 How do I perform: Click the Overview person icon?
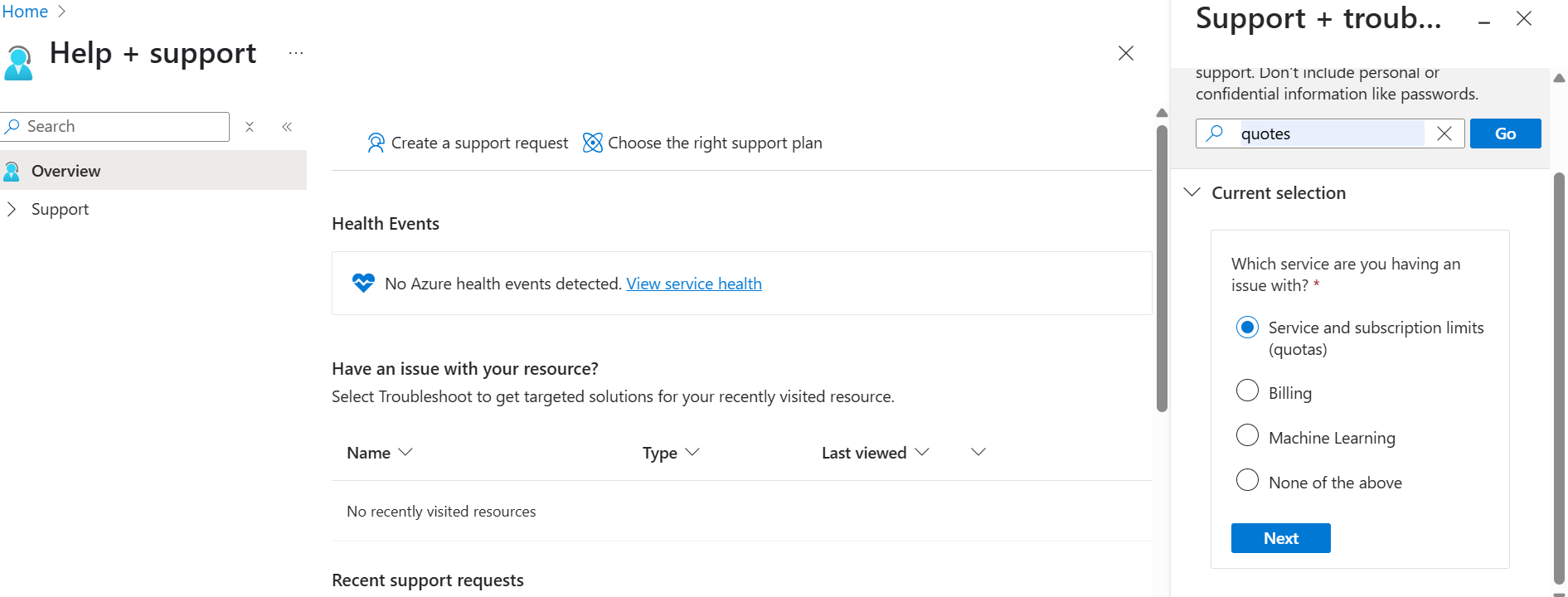coord(12,172)
